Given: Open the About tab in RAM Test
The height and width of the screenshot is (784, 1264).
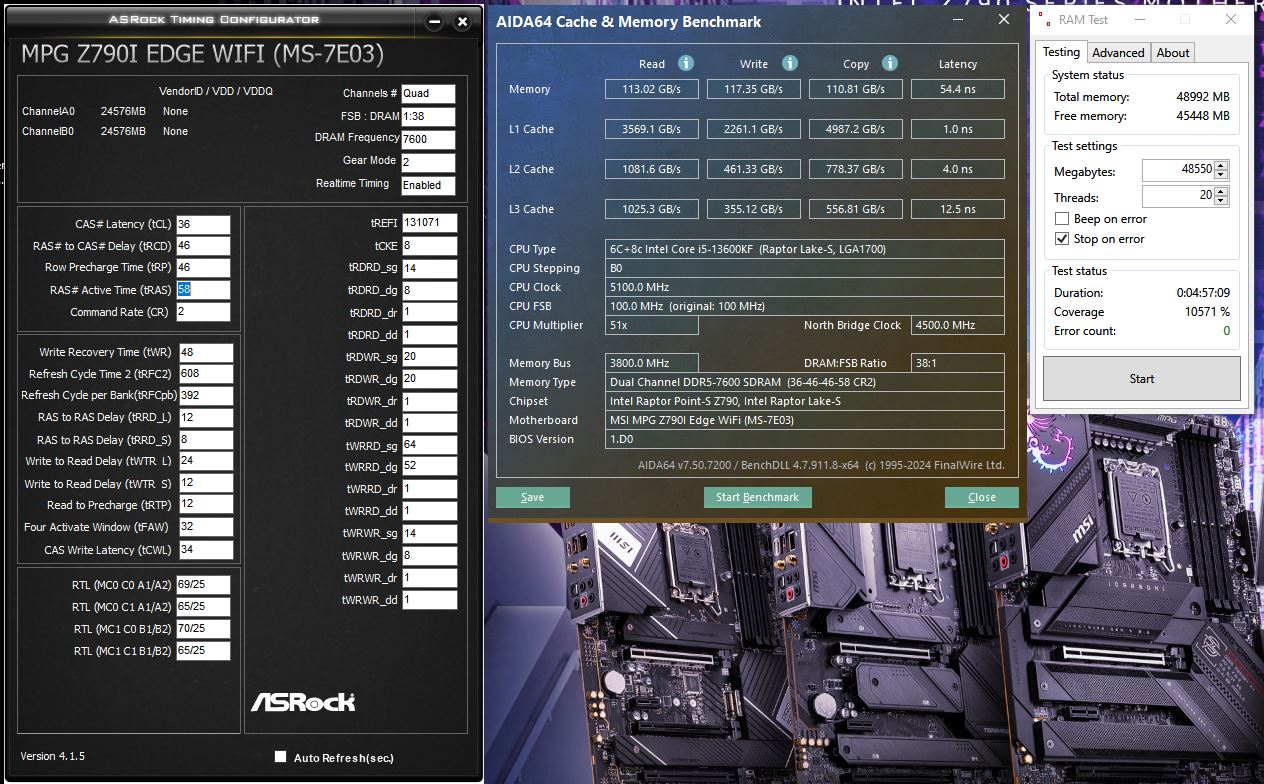Looking at the screenshot, I should tap(1173, 53).
